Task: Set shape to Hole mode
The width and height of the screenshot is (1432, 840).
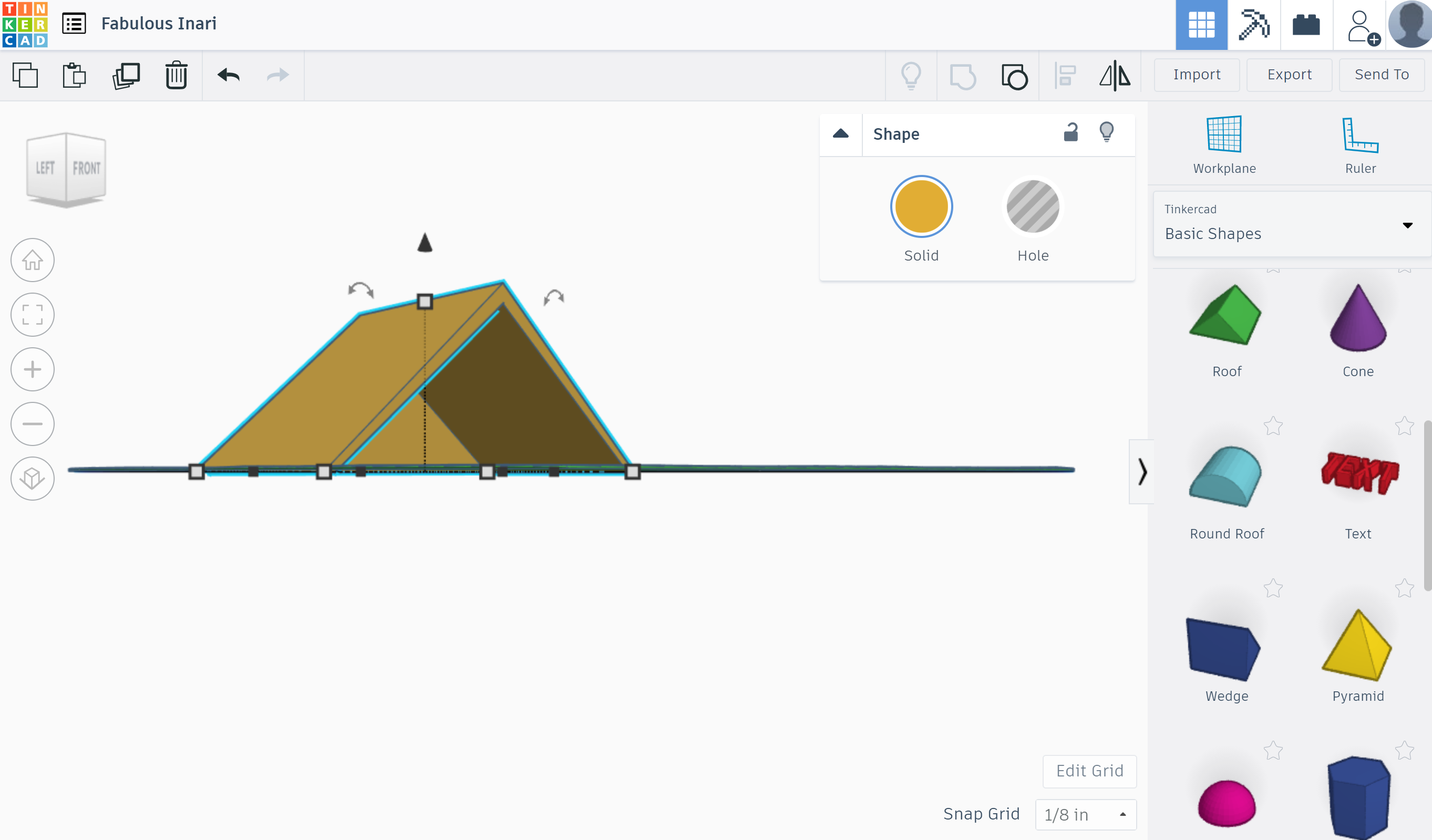Action: pyautogui.click(x=1033, y=207)
